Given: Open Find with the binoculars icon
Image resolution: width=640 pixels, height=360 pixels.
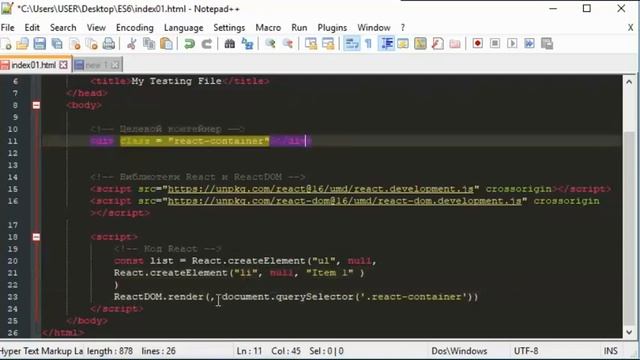Looking at the screenshot, I should click(x=229, y=44).
